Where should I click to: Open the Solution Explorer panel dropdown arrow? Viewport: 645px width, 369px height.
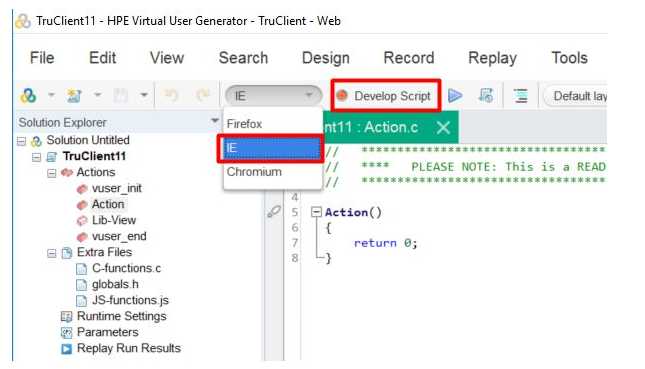pyautogui.click(x=214, y=121)
